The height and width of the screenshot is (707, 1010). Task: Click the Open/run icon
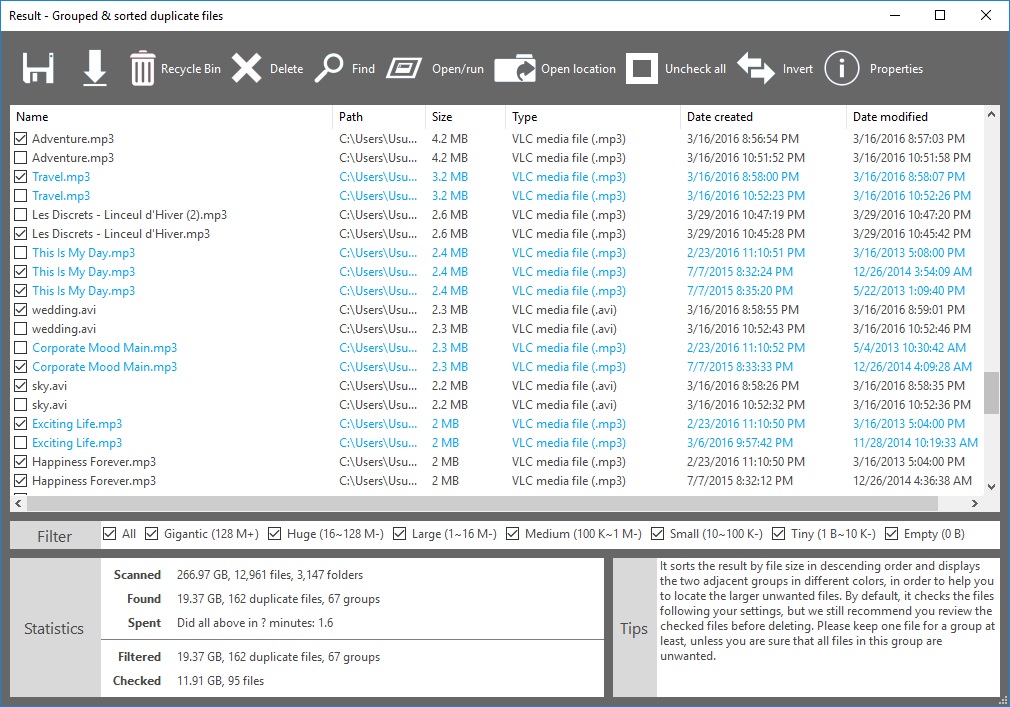click(x=404, y=68)
